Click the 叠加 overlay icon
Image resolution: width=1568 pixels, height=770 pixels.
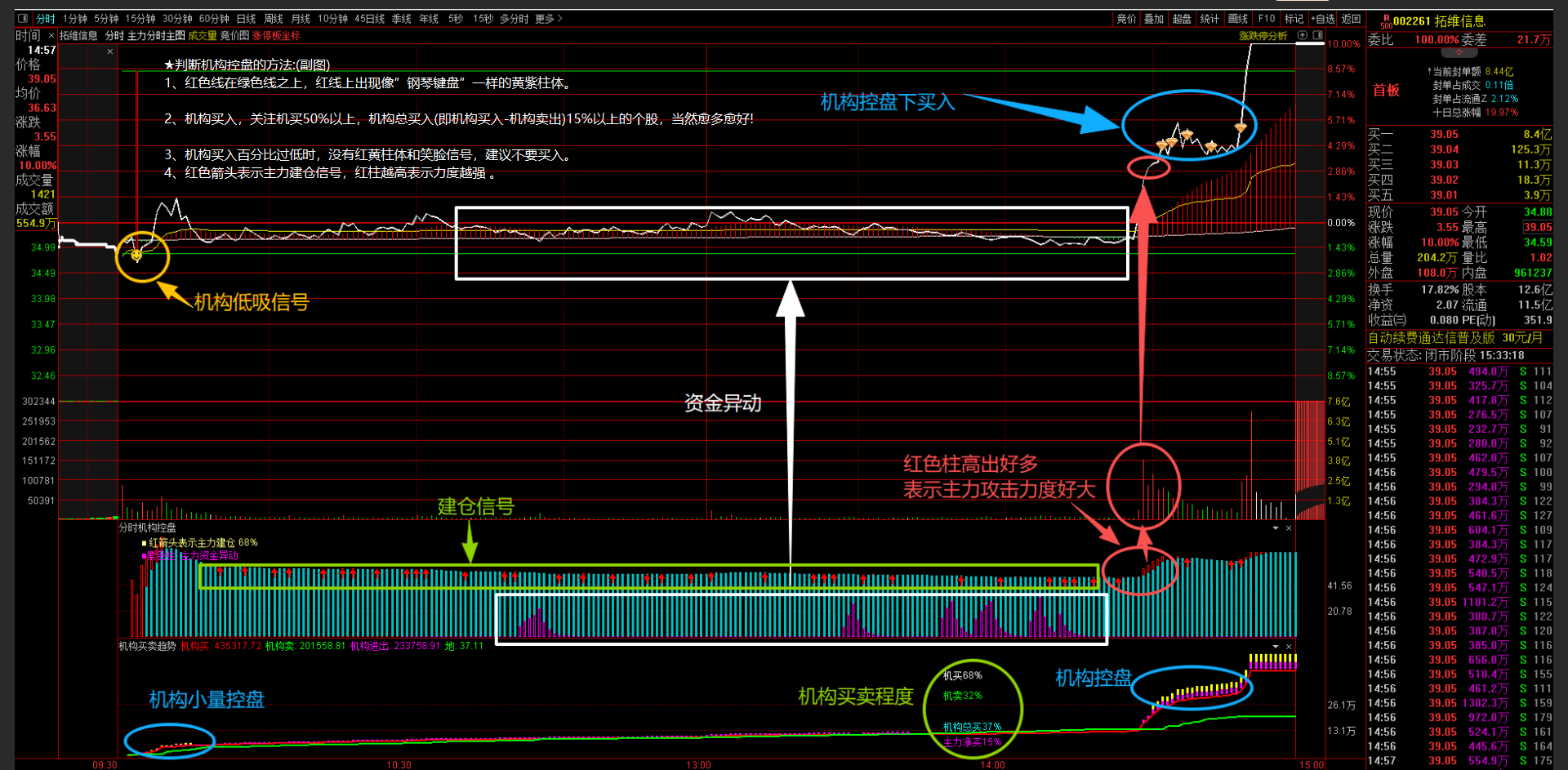[x=1154, y=18]
